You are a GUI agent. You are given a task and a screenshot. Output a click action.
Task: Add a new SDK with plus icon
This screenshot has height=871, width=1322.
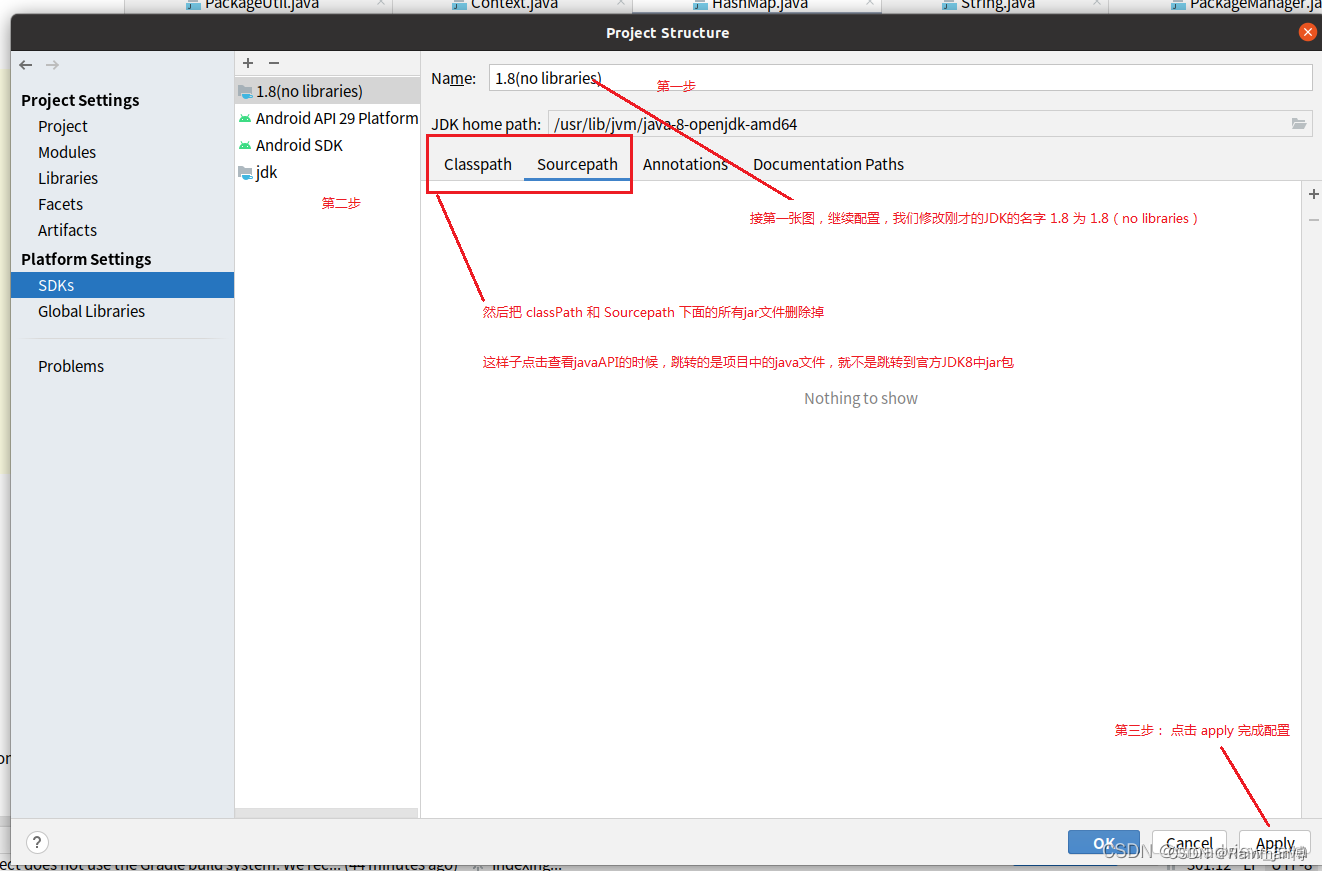click(x=248, y=63)
